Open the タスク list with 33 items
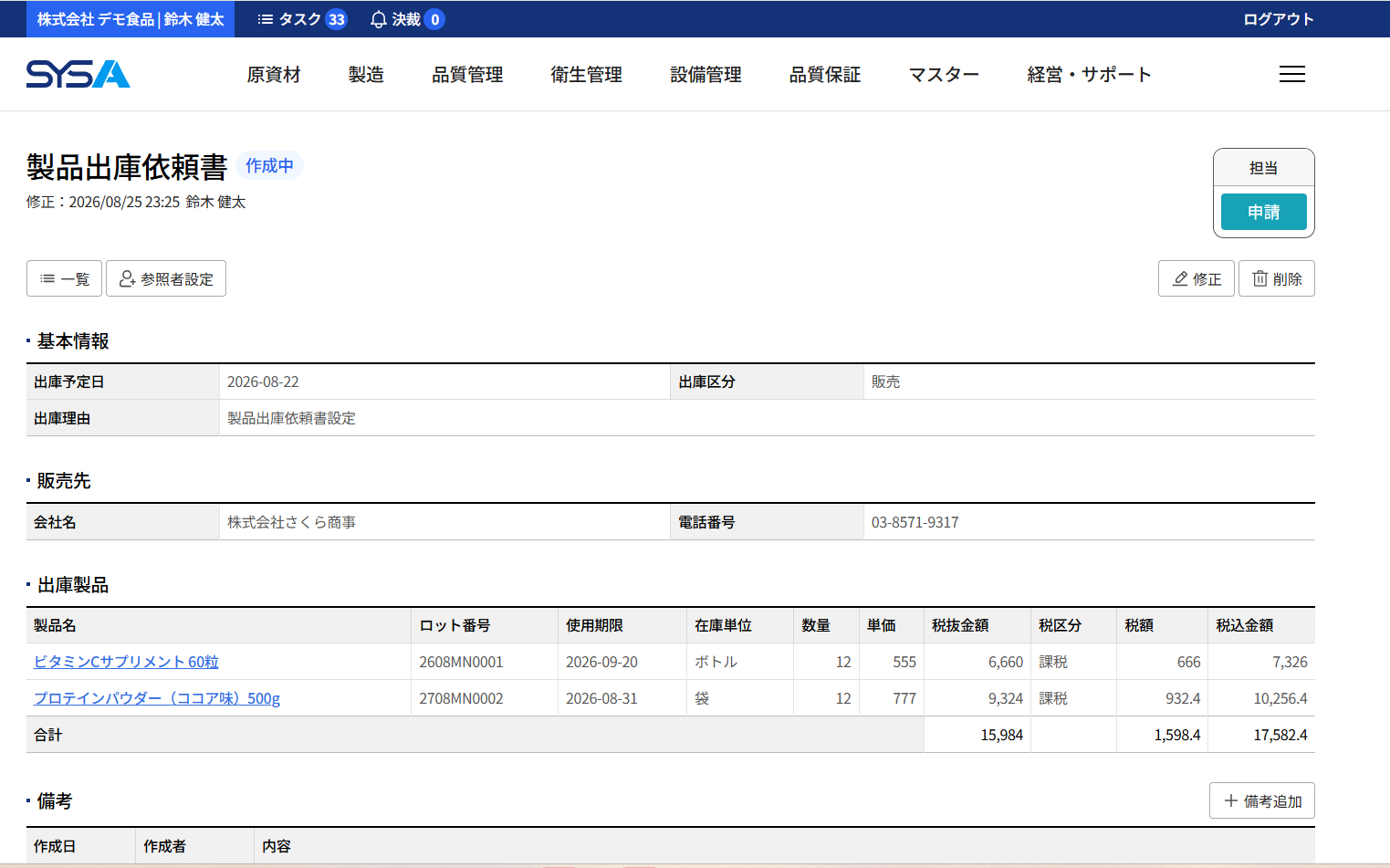This screenshot has width=1390, height=868. click(x=302, y=19)
